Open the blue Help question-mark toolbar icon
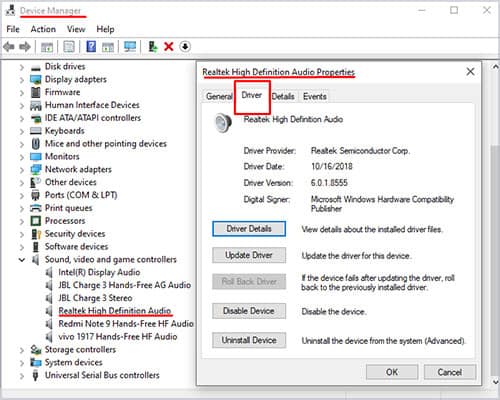This screenshot has width=500, height=400. 91,46
